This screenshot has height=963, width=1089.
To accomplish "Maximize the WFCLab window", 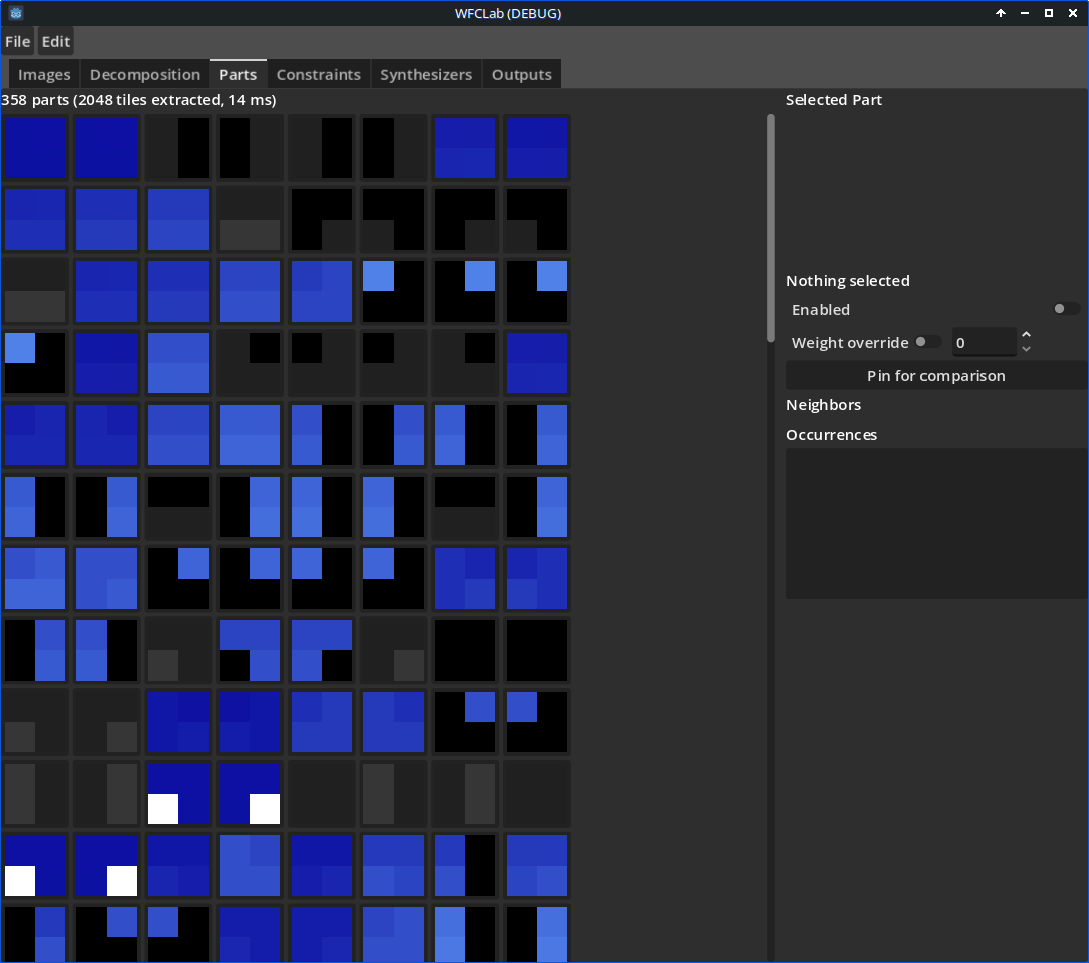I will [x=1049, y=13].
